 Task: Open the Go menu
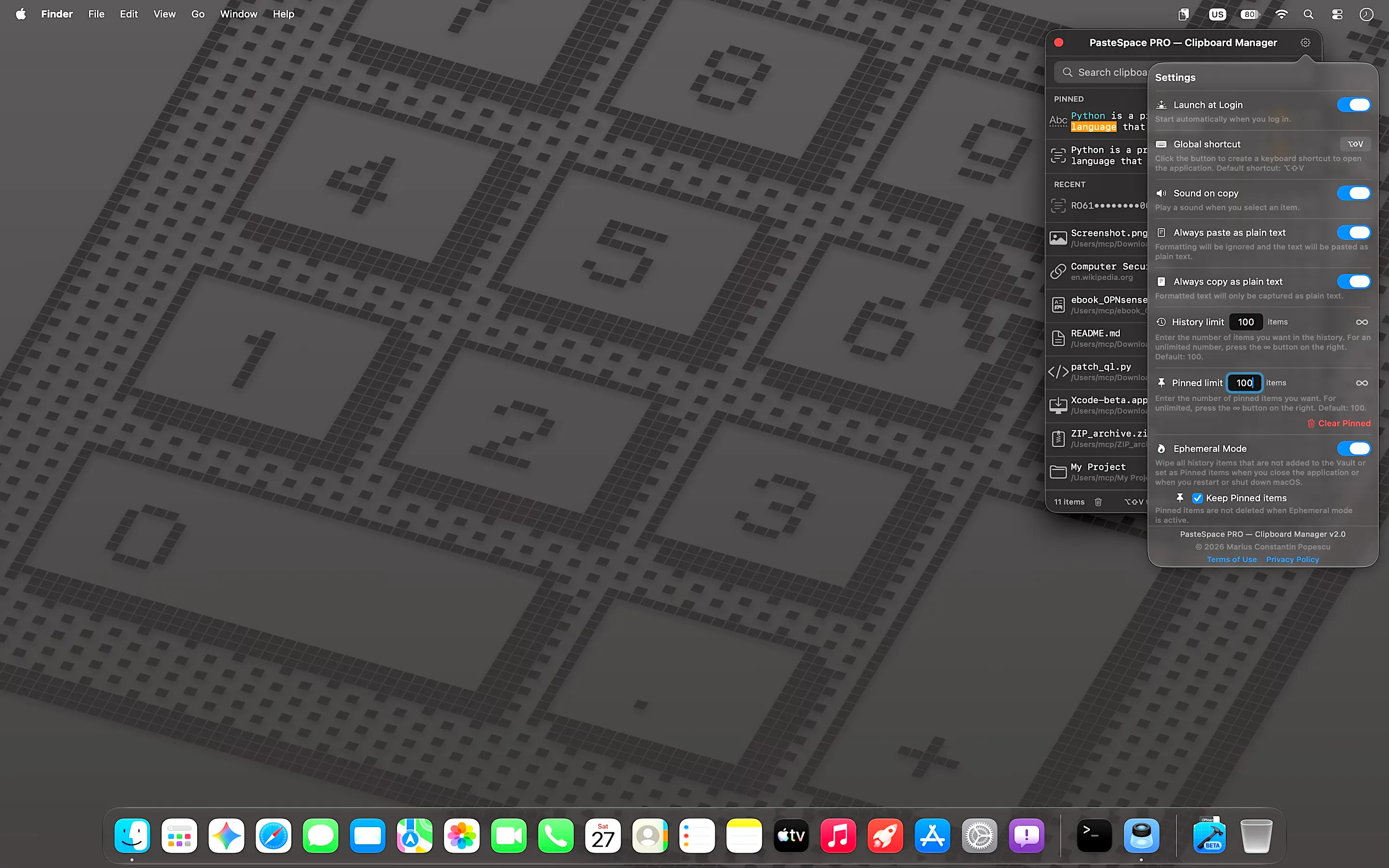(x=197, y=14)
